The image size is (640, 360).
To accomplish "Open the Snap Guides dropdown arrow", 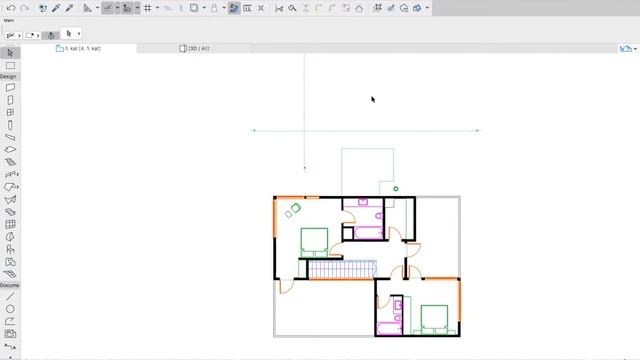I will [x=137, y=8].
